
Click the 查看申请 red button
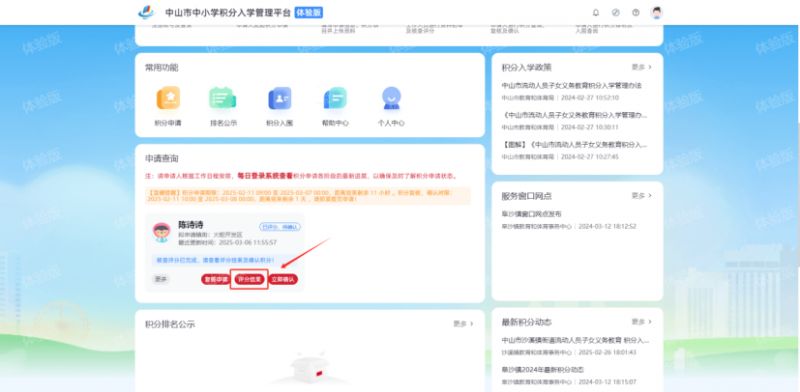[x=215, y=279]
